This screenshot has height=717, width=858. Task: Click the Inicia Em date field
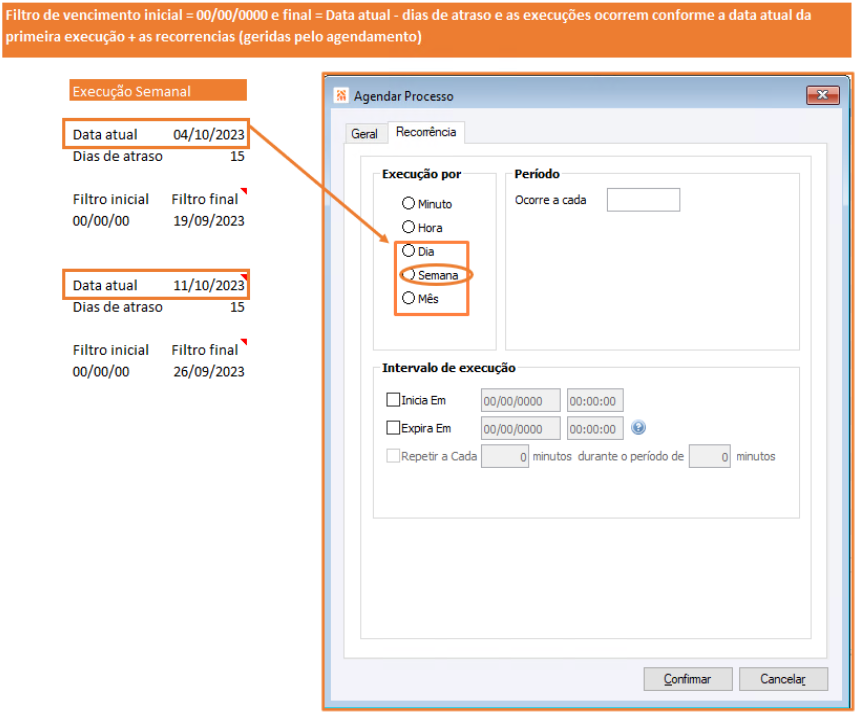[x=522, y=401]
